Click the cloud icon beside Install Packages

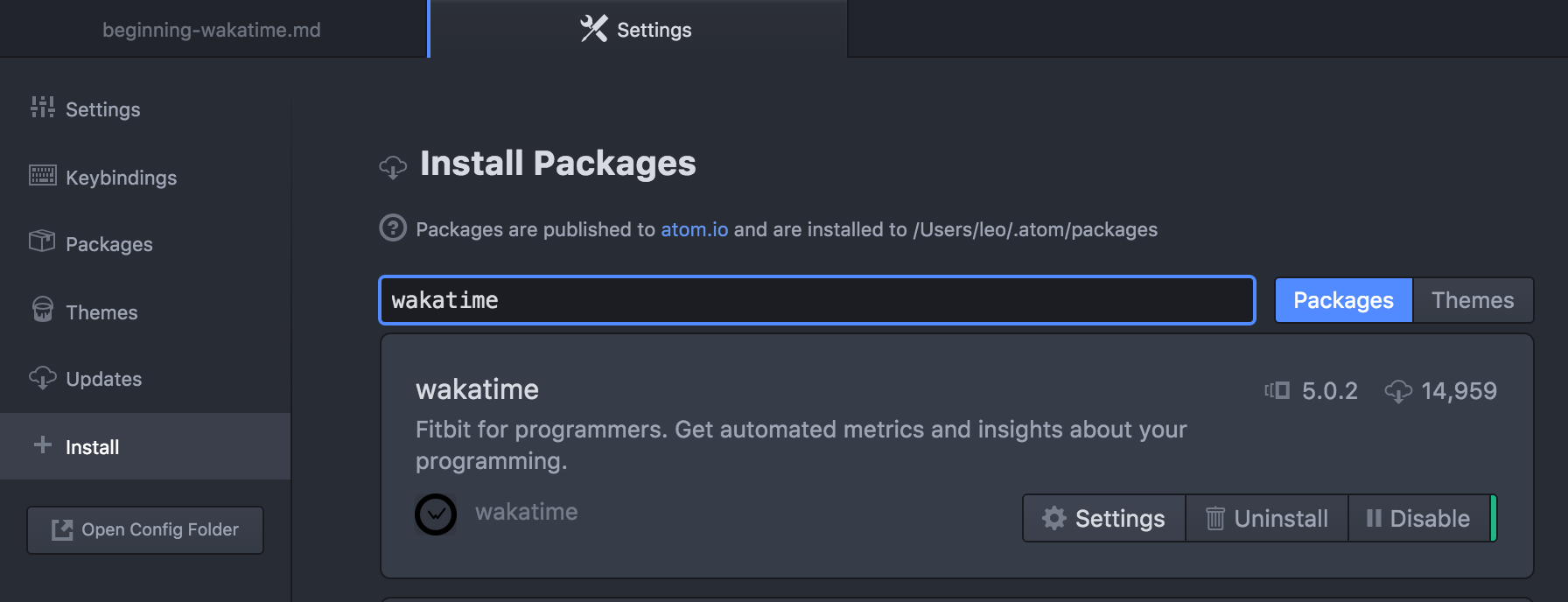click(393, 166)
